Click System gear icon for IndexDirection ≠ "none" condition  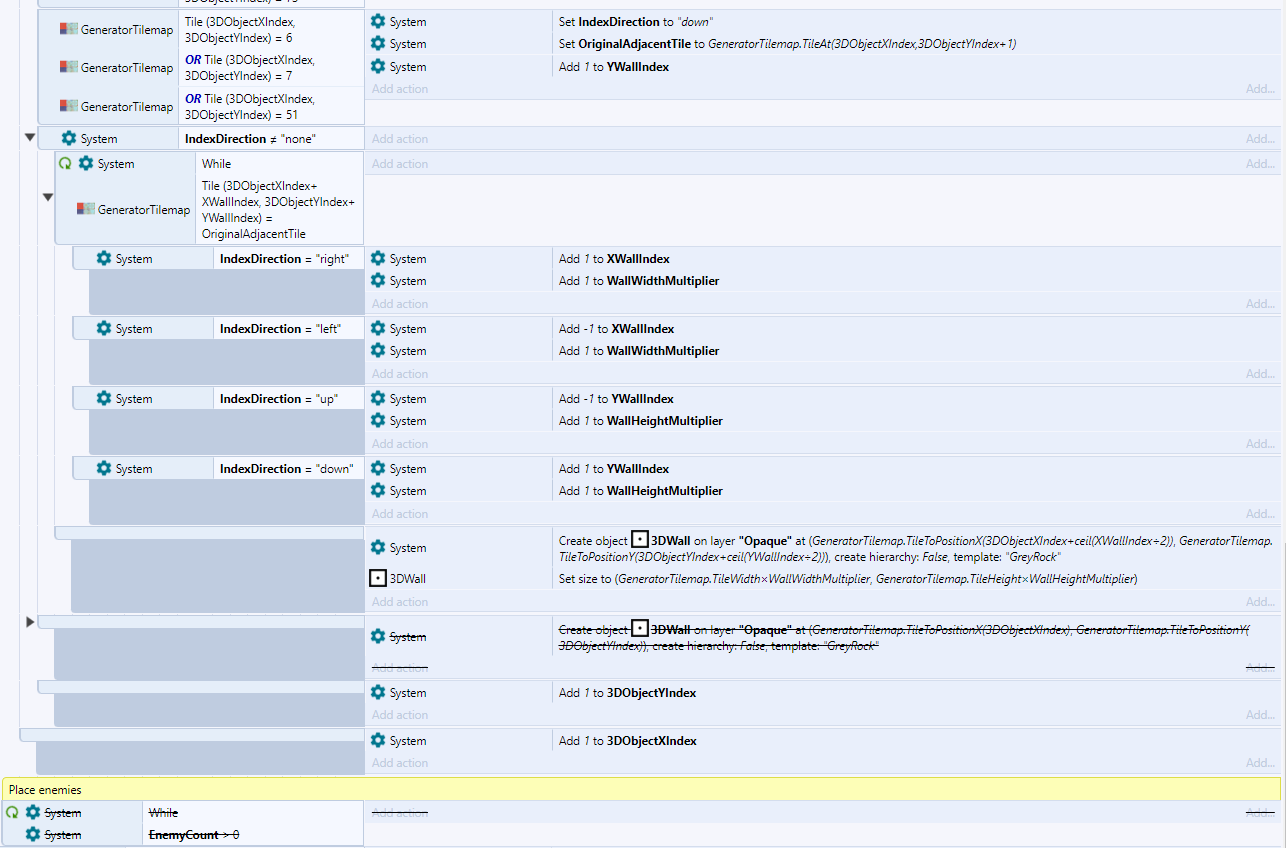click(x=69, y=138)
